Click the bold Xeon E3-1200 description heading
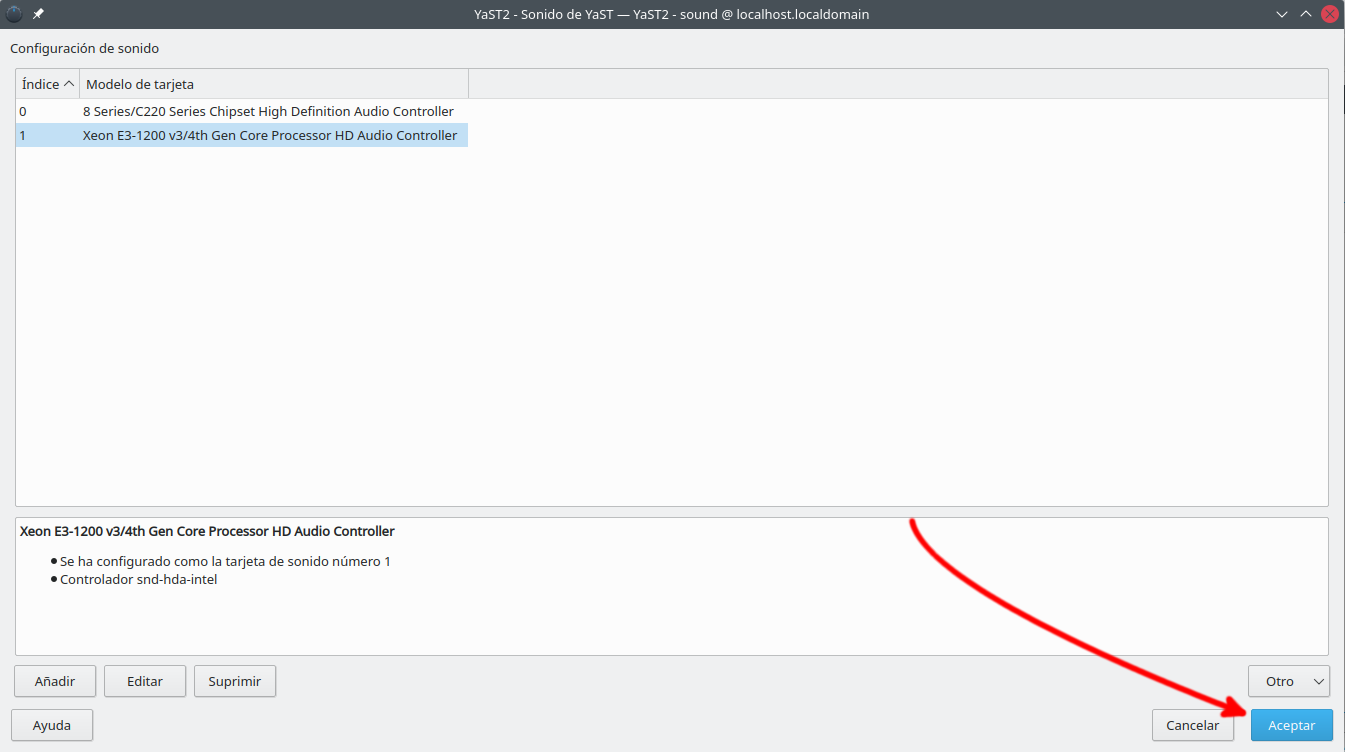Screen dimensions: 1345x752 point(207,531)
